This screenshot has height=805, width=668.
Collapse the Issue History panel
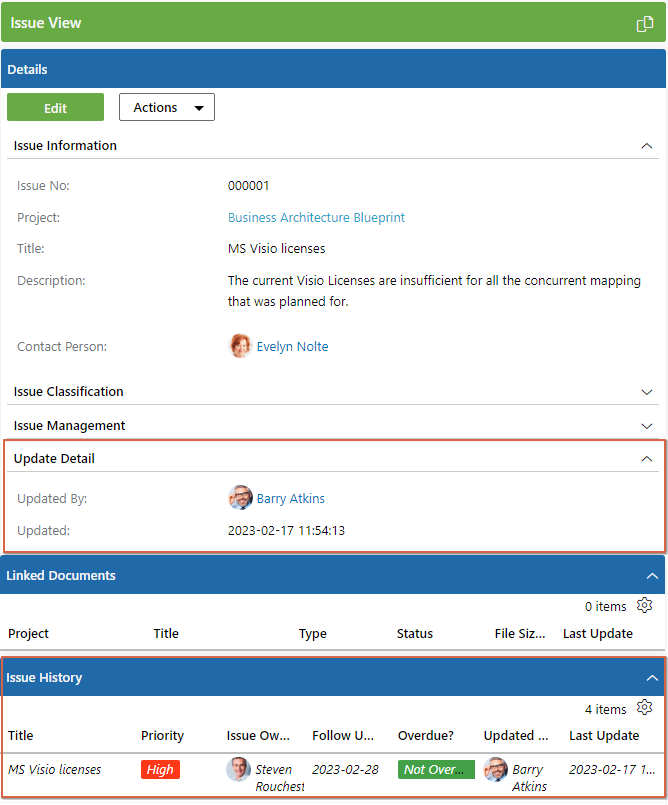pos(652,678)
